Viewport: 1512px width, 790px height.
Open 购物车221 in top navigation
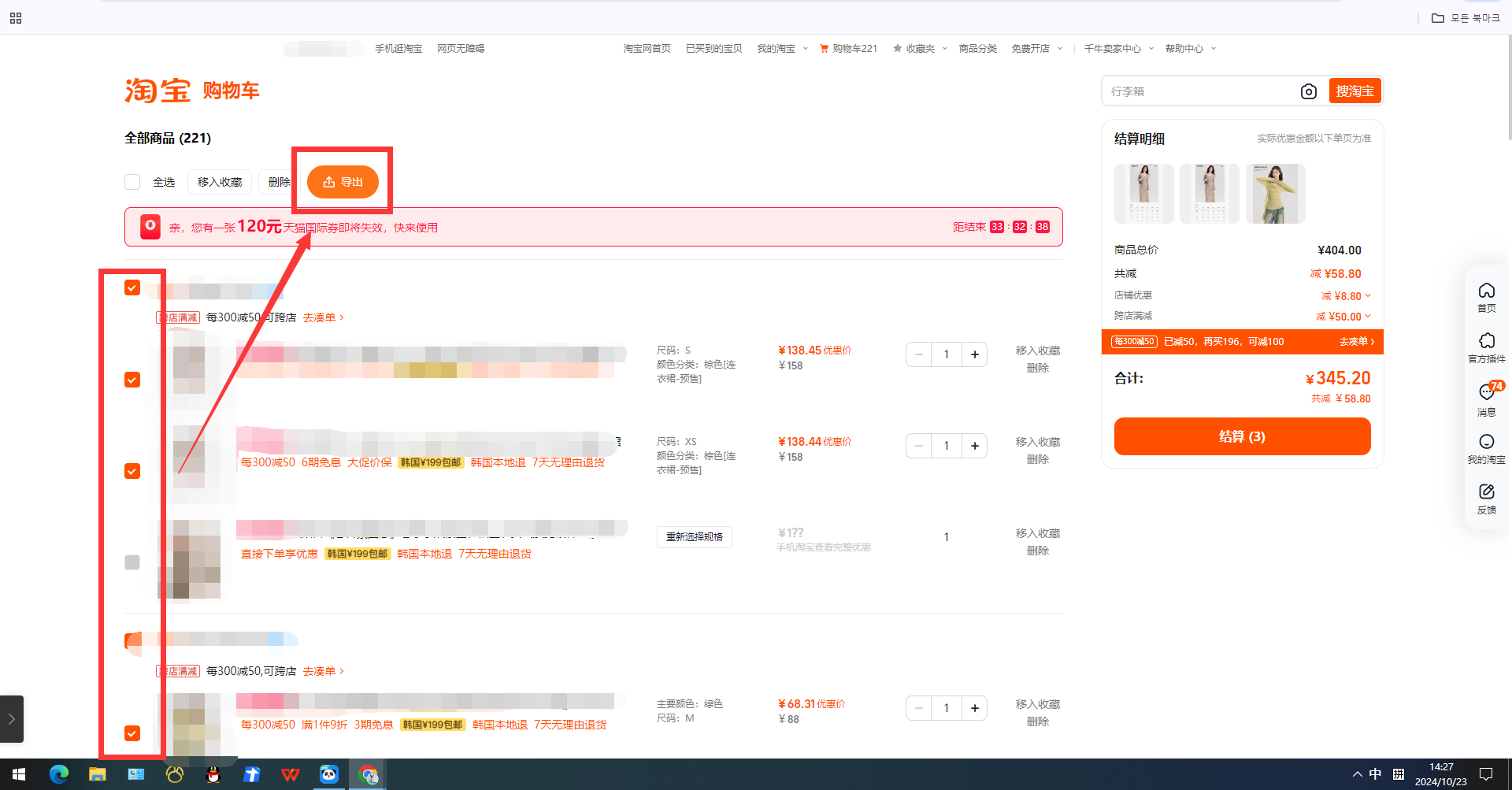[x=848, y=49]
